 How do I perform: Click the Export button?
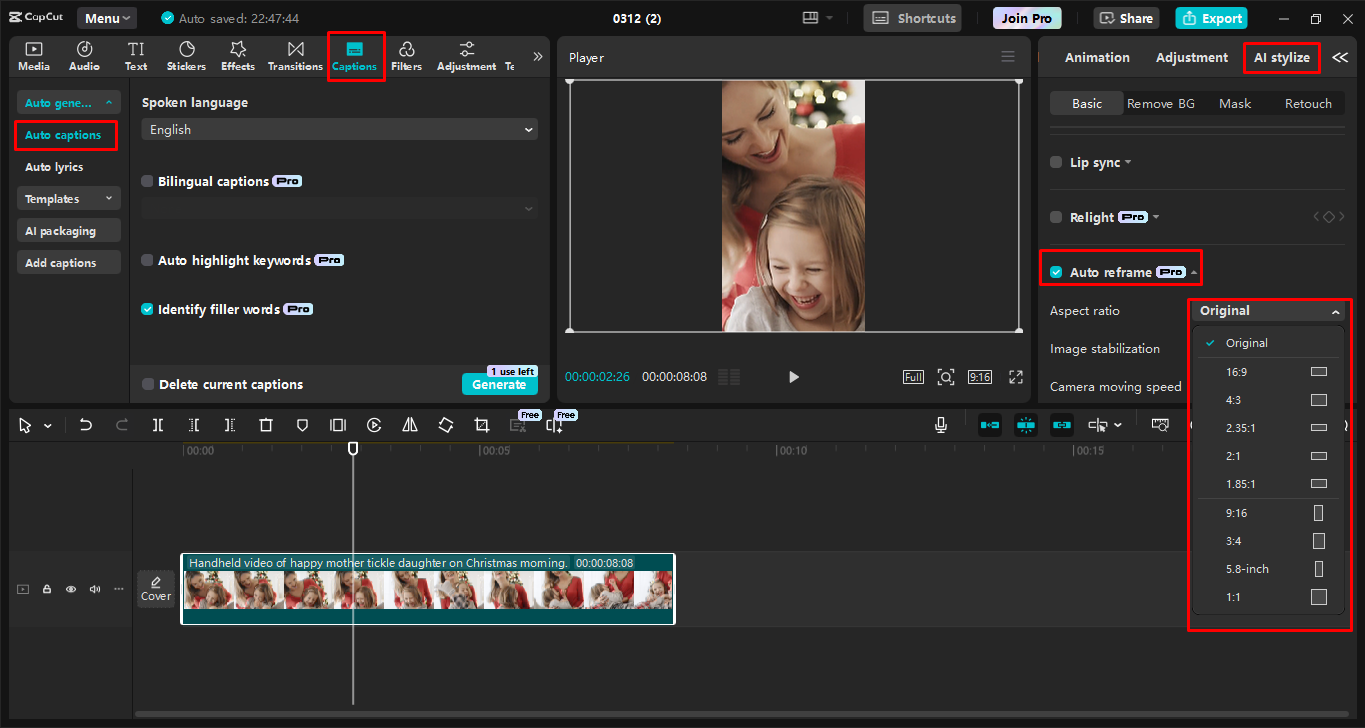tap(1211, 17)
